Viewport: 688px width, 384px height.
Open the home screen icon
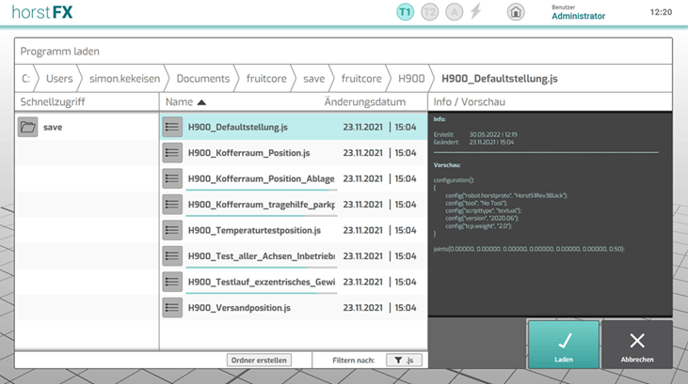(516, 12)
